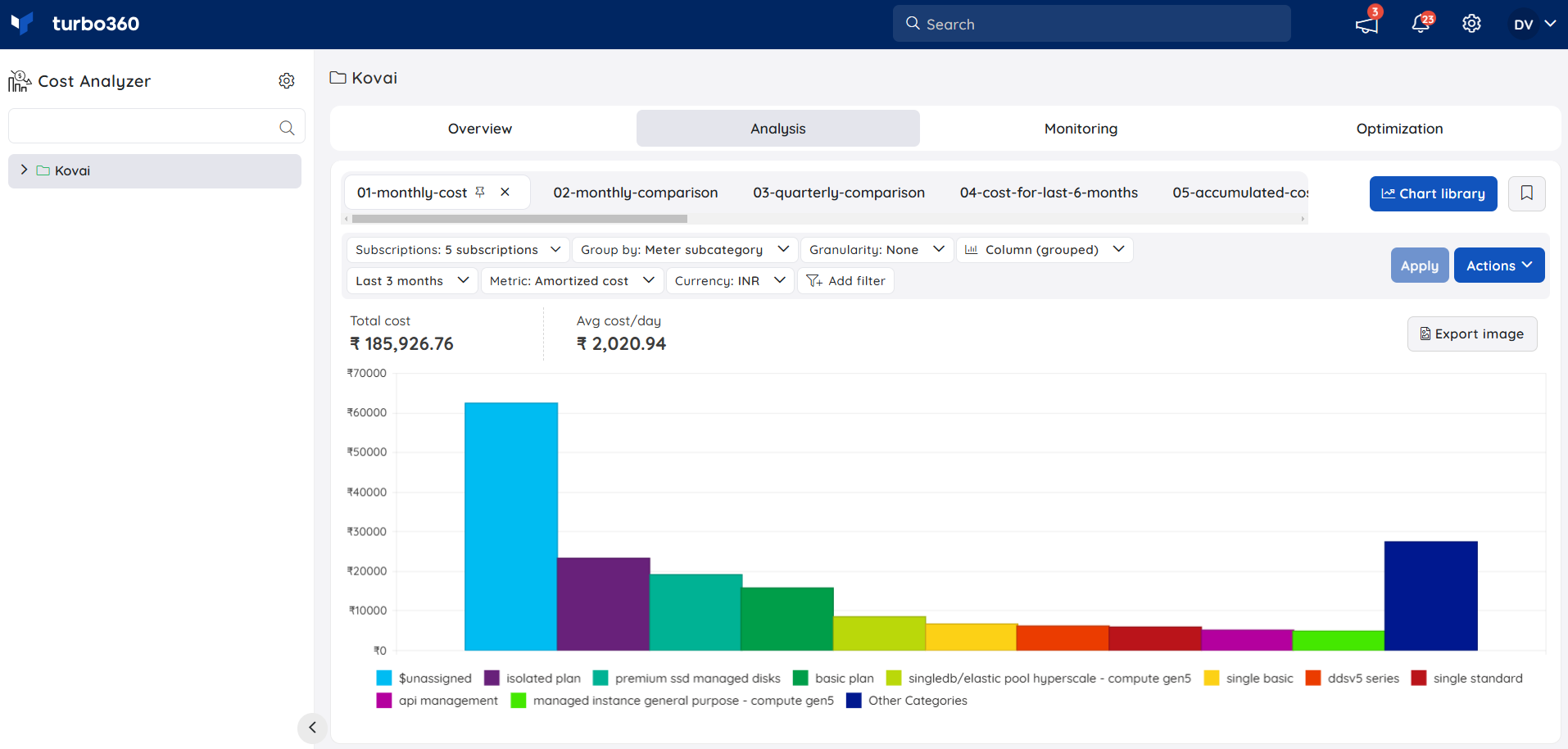Open the Metric Amortized cost dropdown
The height and width of the screenshot is (749, 1568).
572,281
